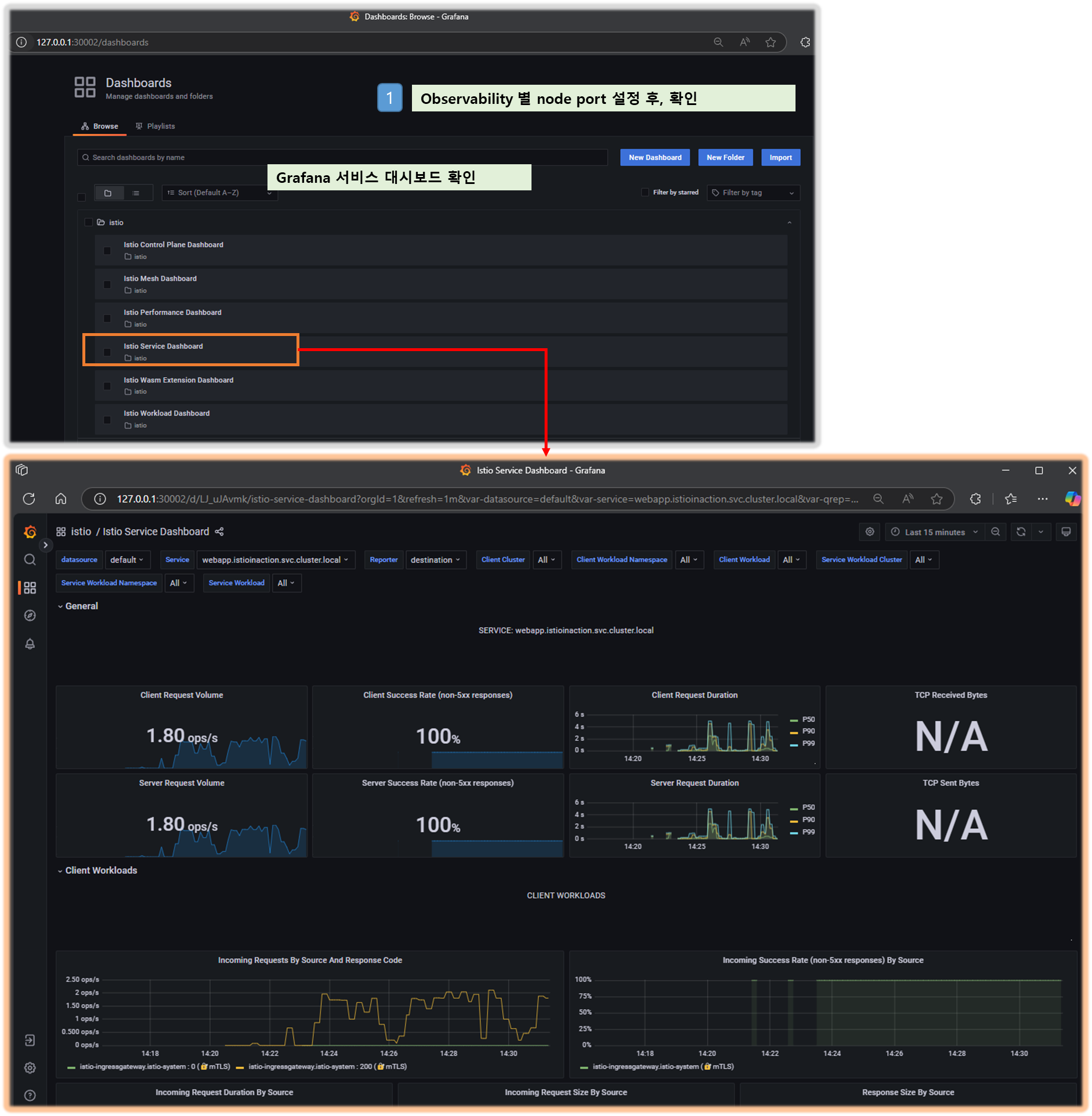The height and width of the screenshot is (1116, 1092).
Task: Zoom out the time range
Action: [996, 532]
